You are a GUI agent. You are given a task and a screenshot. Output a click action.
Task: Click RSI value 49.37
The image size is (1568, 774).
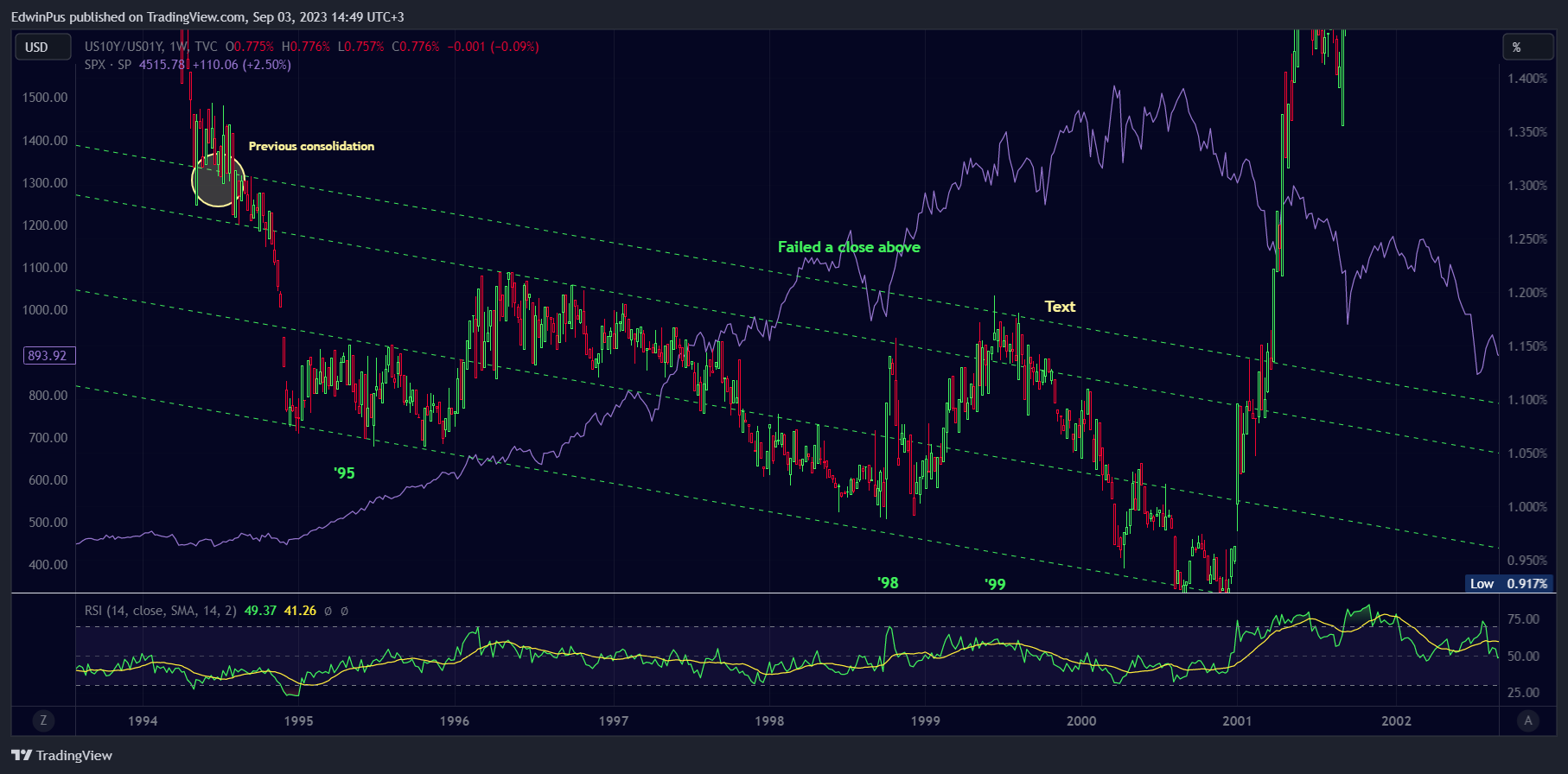point(260,611)
